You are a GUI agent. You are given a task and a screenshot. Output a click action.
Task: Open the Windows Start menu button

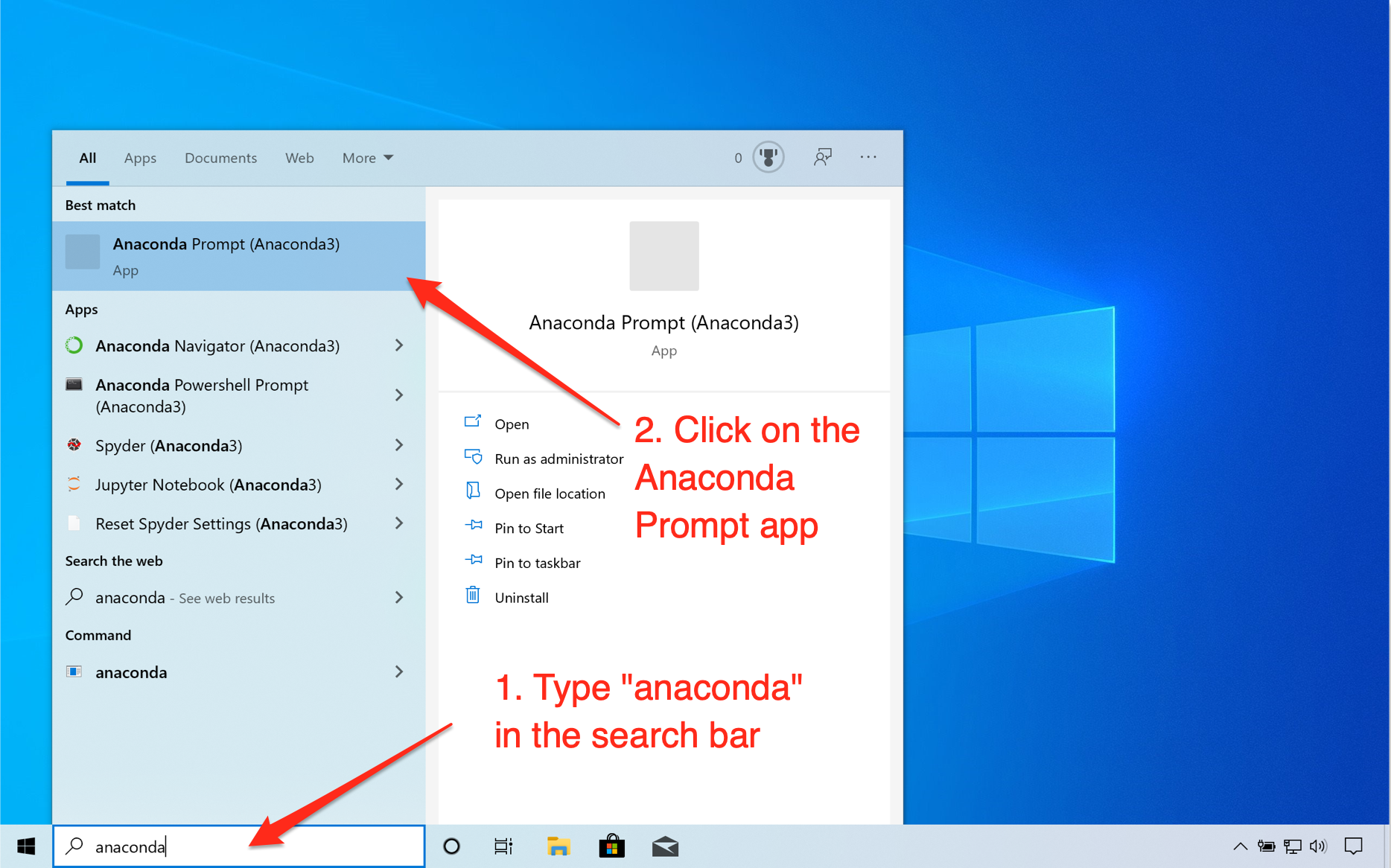coord(26,846)
